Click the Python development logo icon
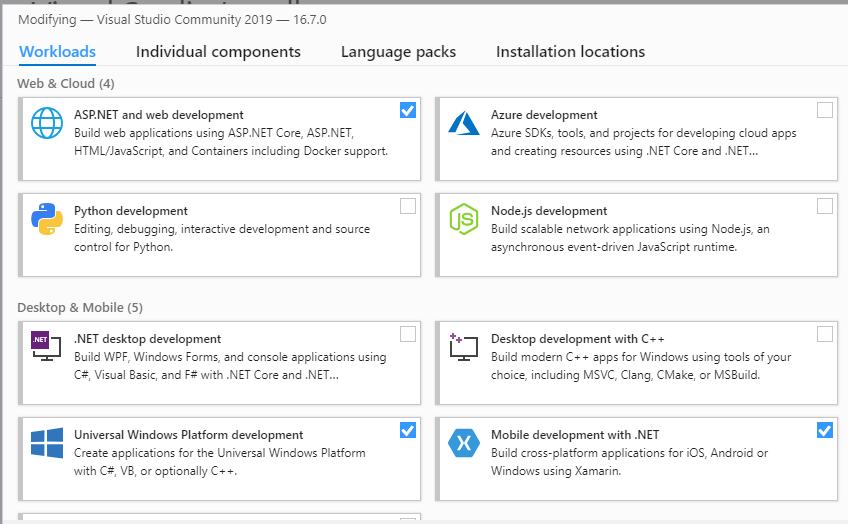This screenshot has height=524, width=848. 47,219
